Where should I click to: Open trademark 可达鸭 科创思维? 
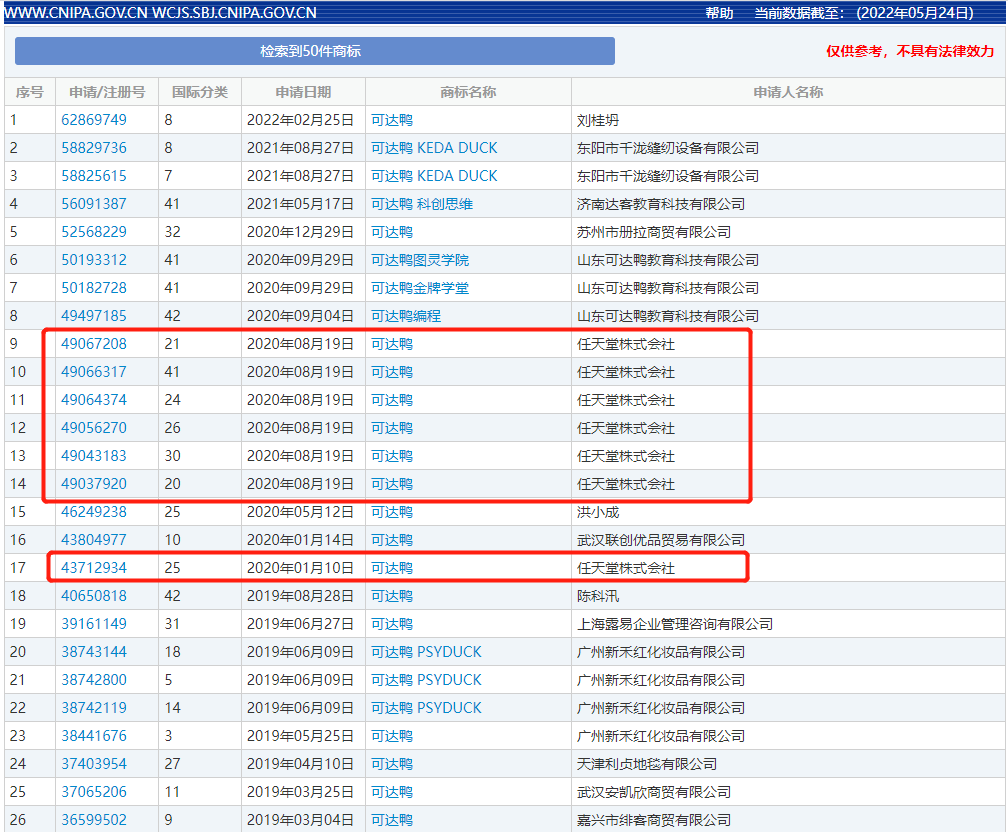(x=422, y=204)
